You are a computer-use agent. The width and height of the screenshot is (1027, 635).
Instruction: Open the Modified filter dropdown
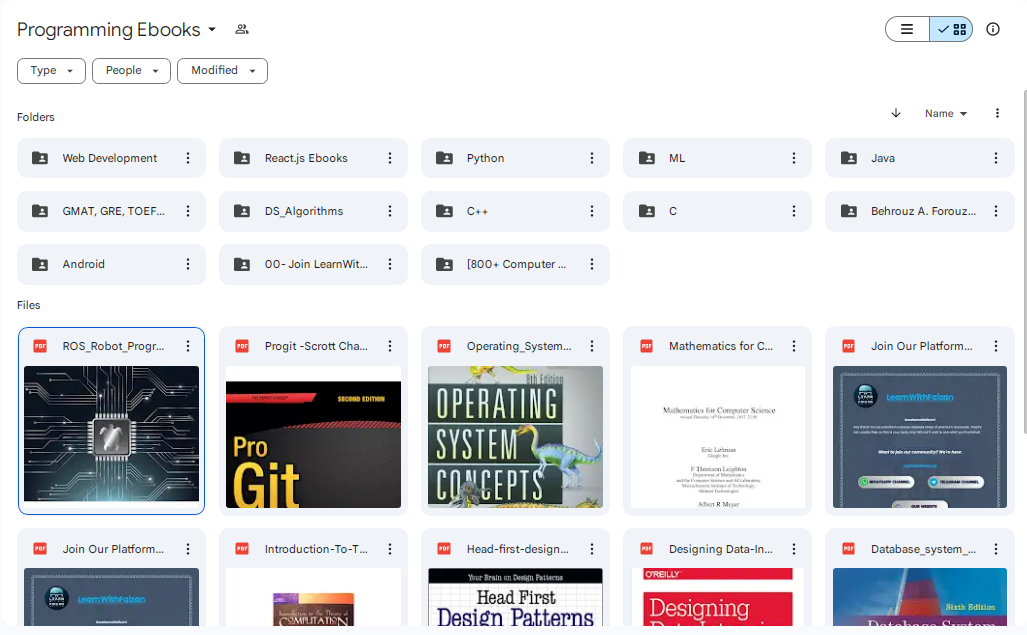223,71
